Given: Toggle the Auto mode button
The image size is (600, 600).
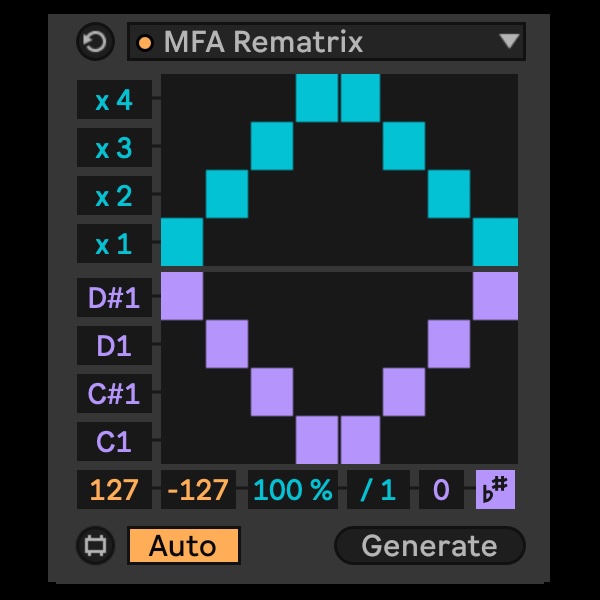Looking at the screenshot, I should click(x=184, y=546).
